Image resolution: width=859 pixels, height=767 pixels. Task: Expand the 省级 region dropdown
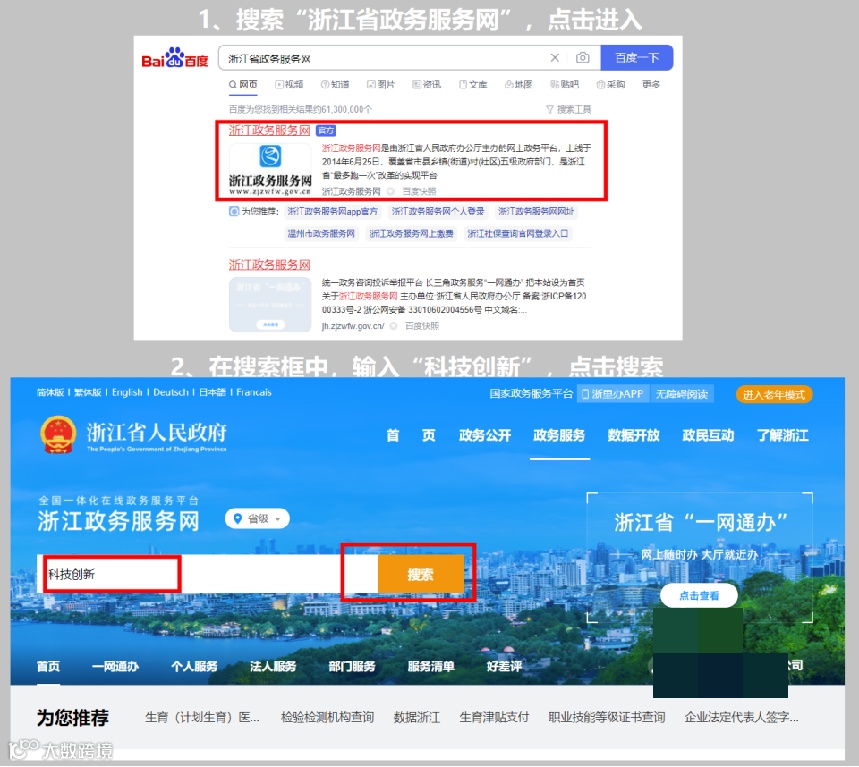(257, 519)
